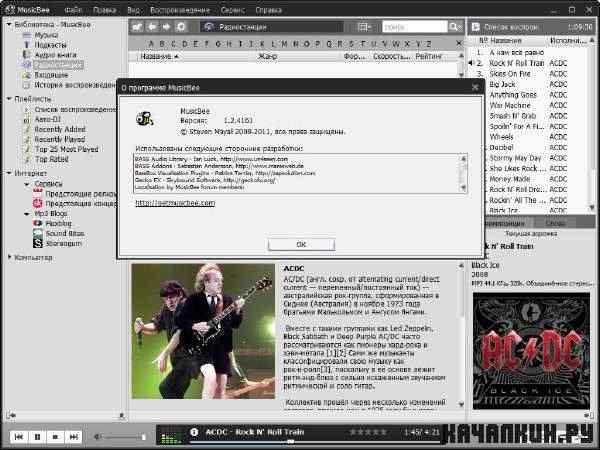Click the first icon on the navigation toolbar

[x=137, y=27]
